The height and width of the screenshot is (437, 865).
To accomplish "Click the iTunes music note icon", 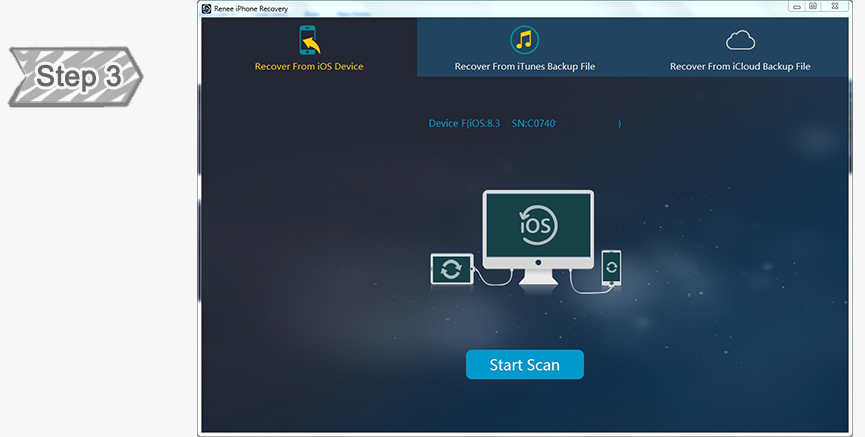I will tap(524, 40).
